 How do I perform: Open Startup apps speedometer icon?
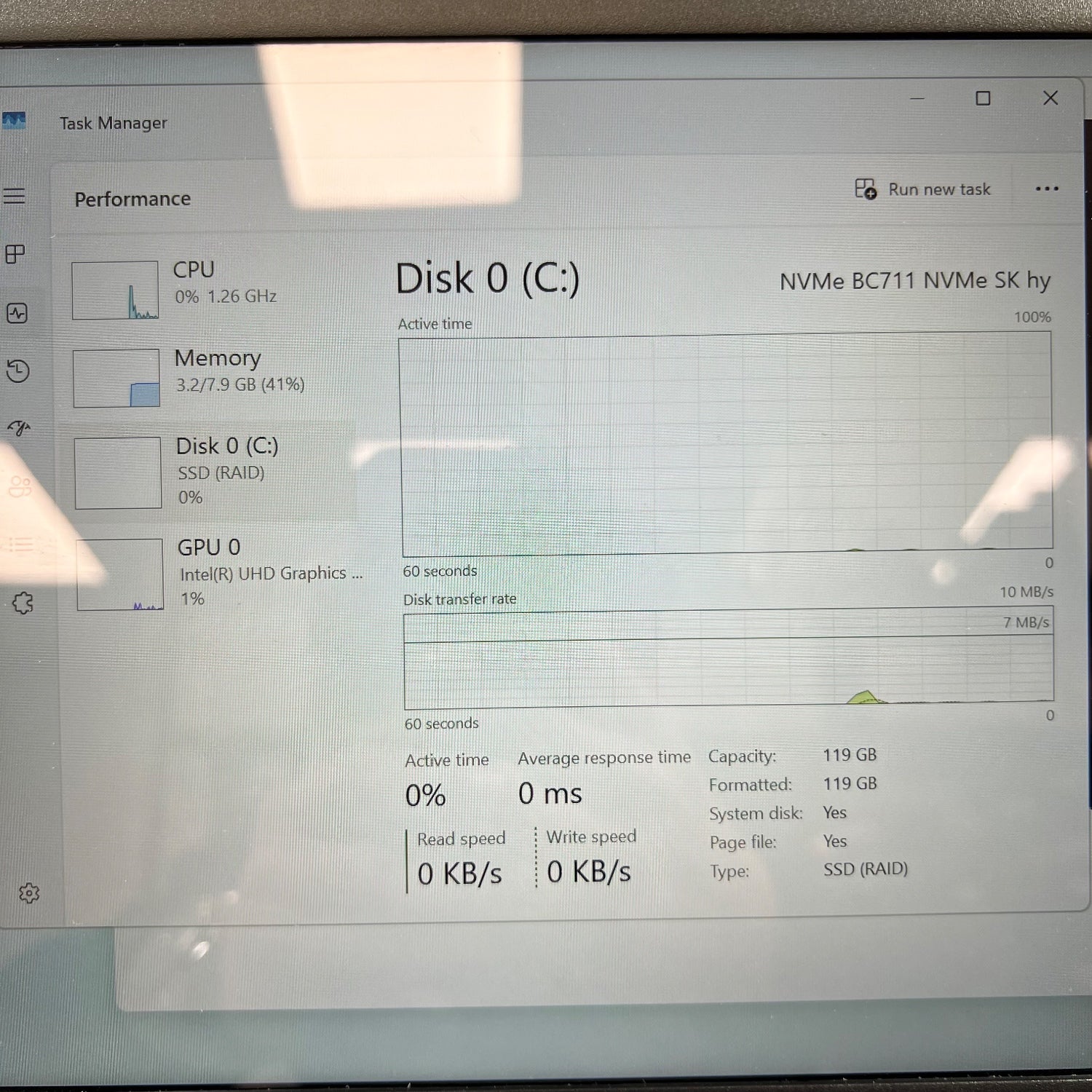coord(19,428)
